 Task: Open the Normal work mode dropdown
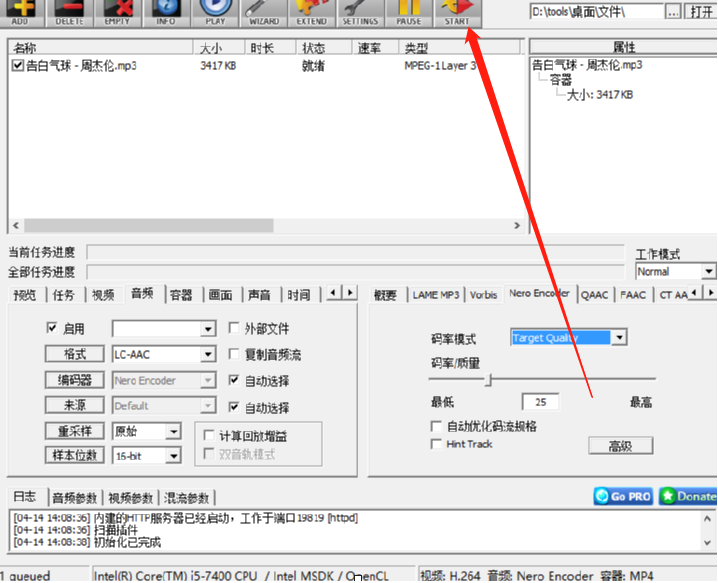(x=708, y=271)
